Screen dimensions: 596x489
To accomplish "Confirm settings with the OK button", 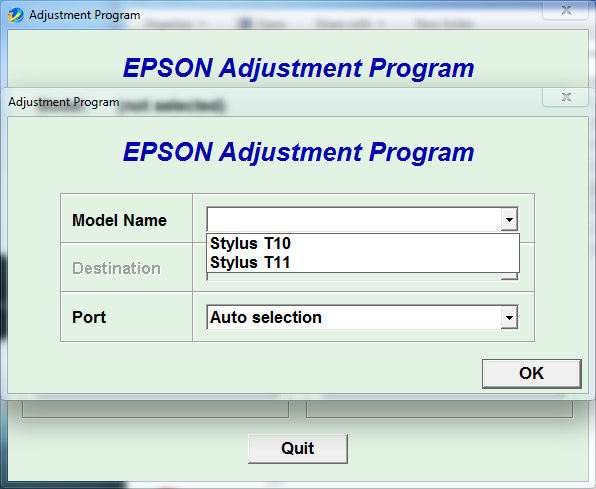I will (x=532, y=373).
